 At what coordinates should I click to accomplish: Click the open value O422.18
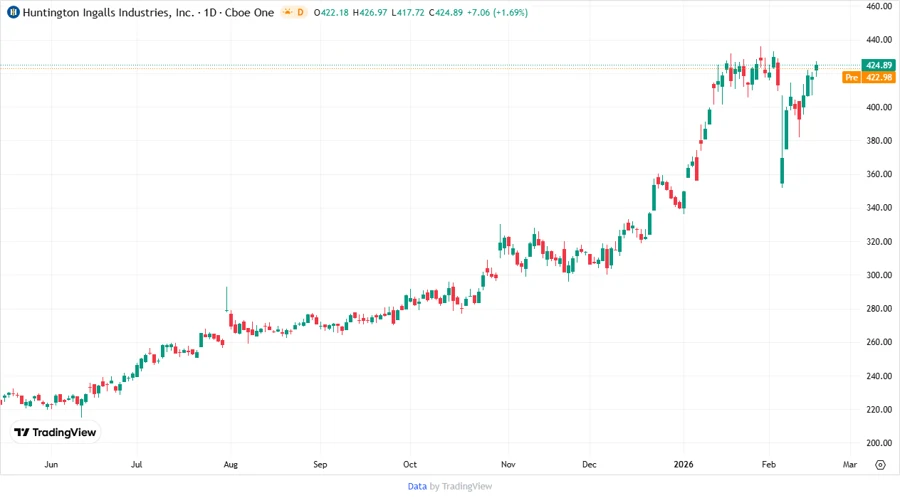click(331, 12)
